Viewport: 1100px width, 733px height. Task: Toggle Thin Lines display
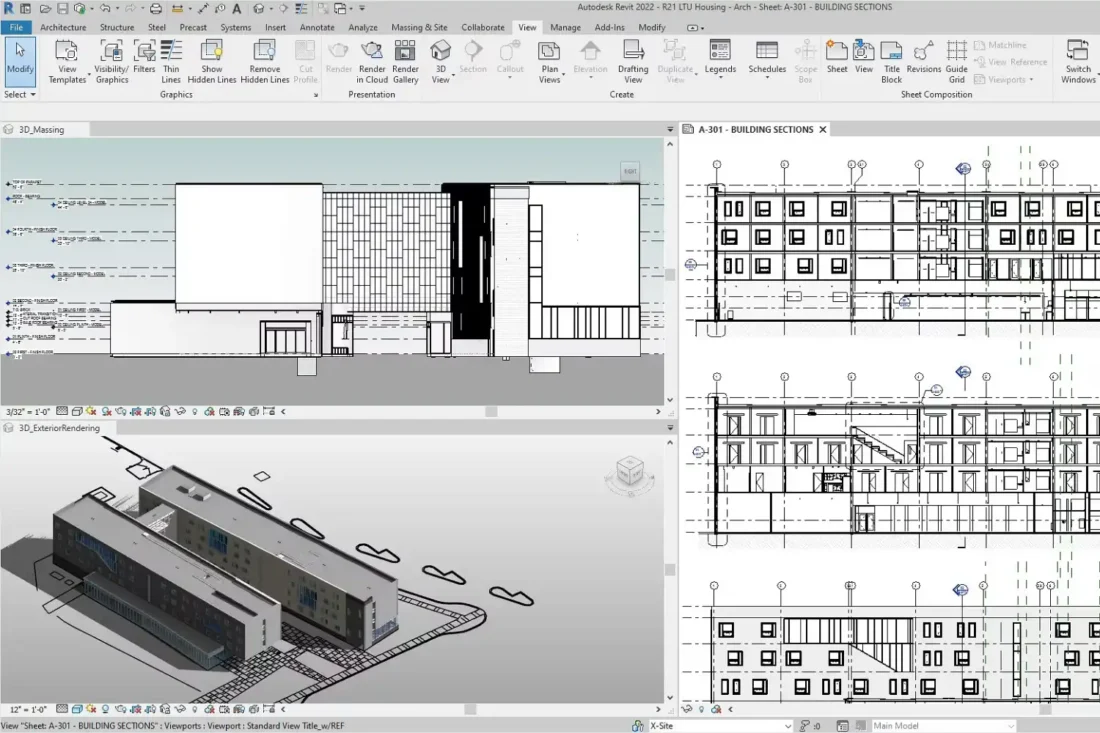170,60
